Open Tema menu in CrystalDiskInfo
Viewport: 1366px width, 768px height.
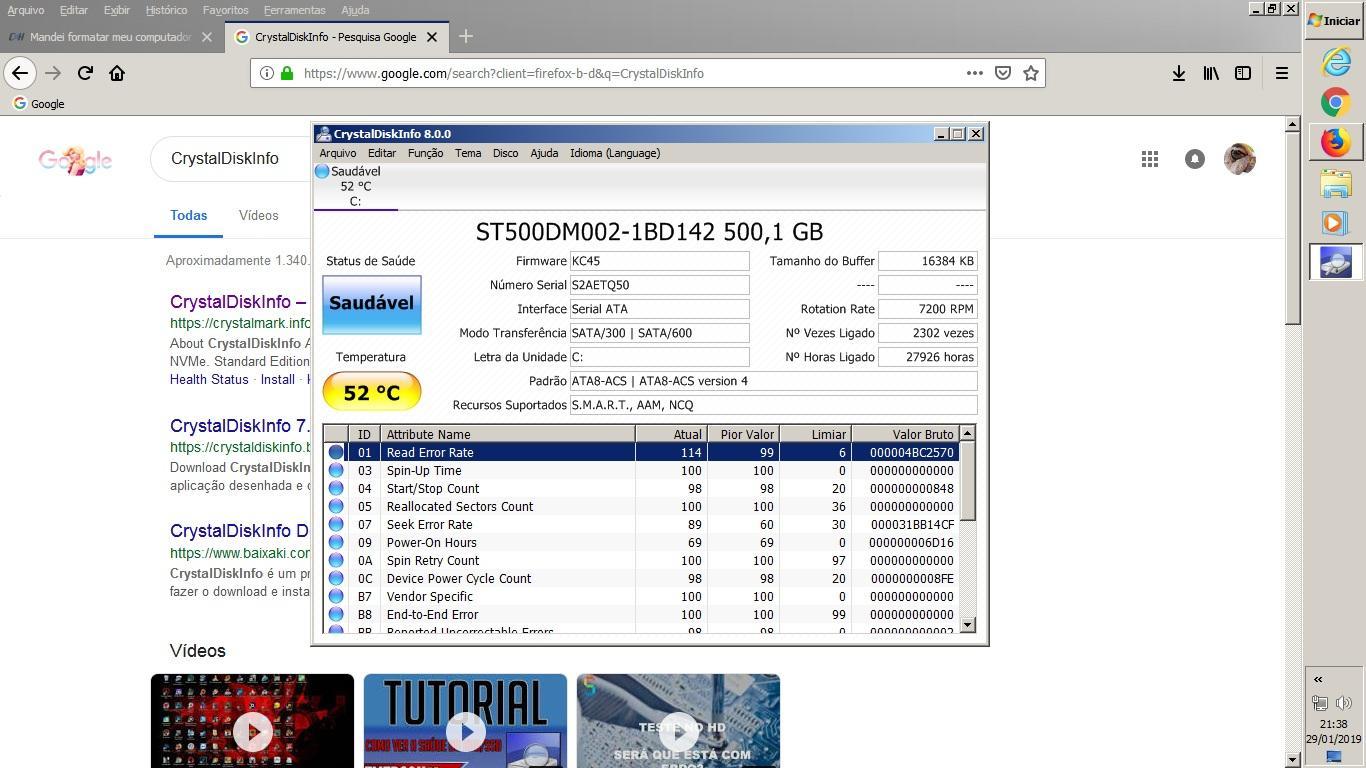coord(468,153)
